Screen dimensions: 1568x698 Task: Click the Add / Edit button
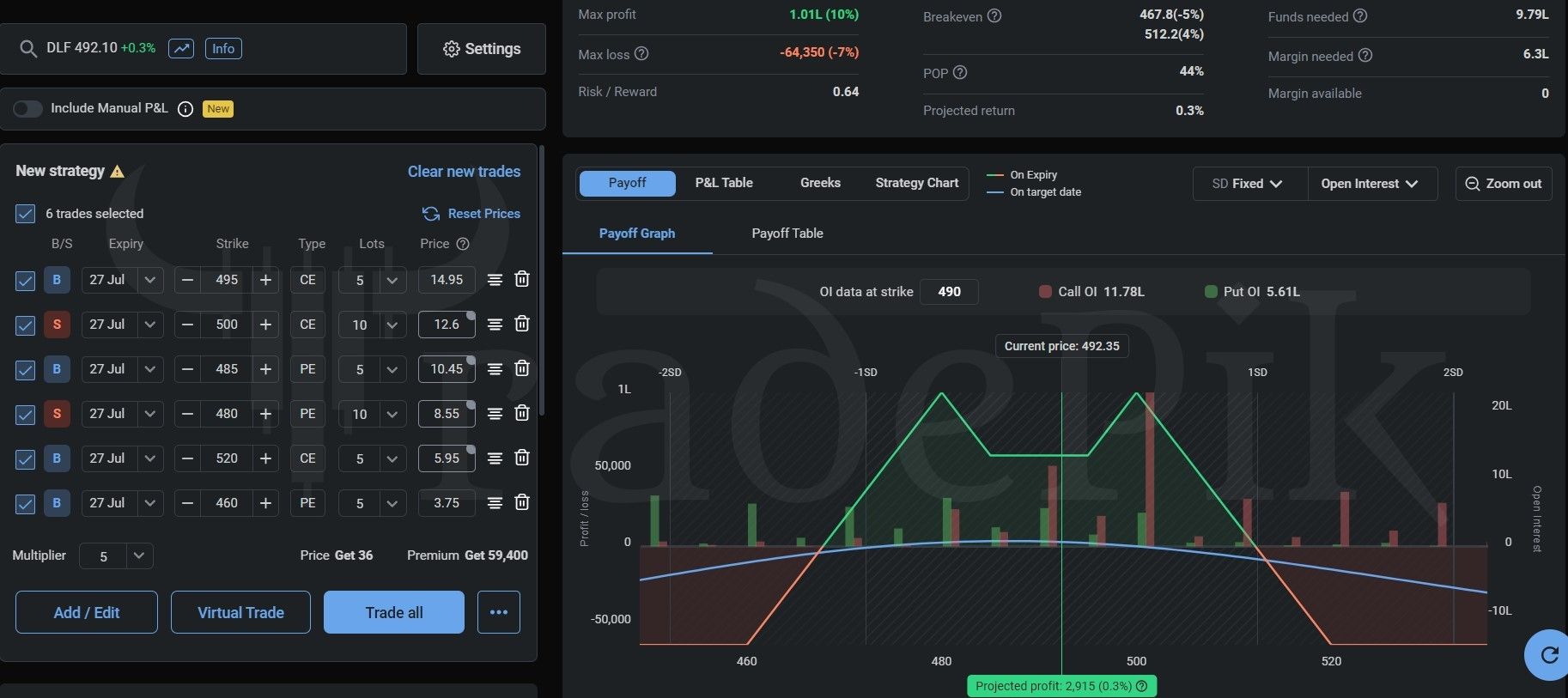click(x=87, y=612)
